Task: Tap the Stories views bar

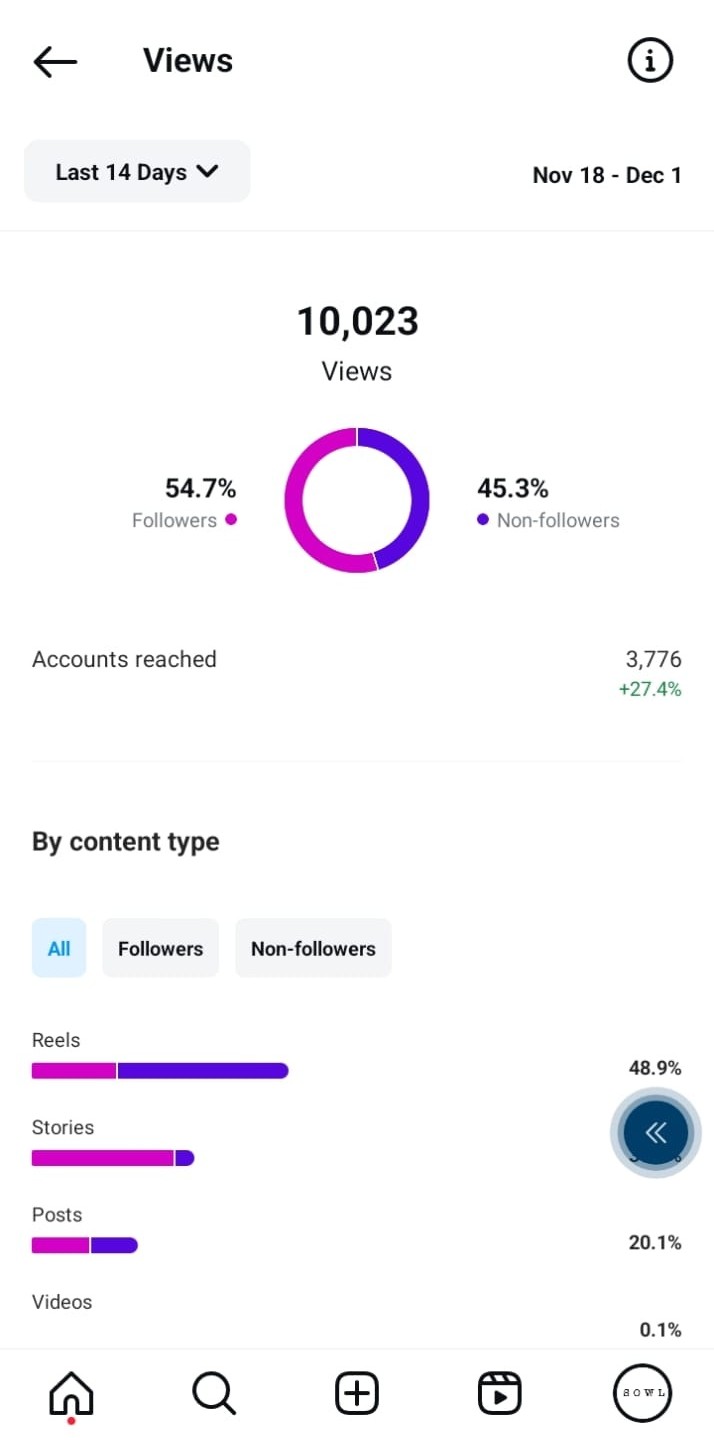Action: [x=113, y=1158]
